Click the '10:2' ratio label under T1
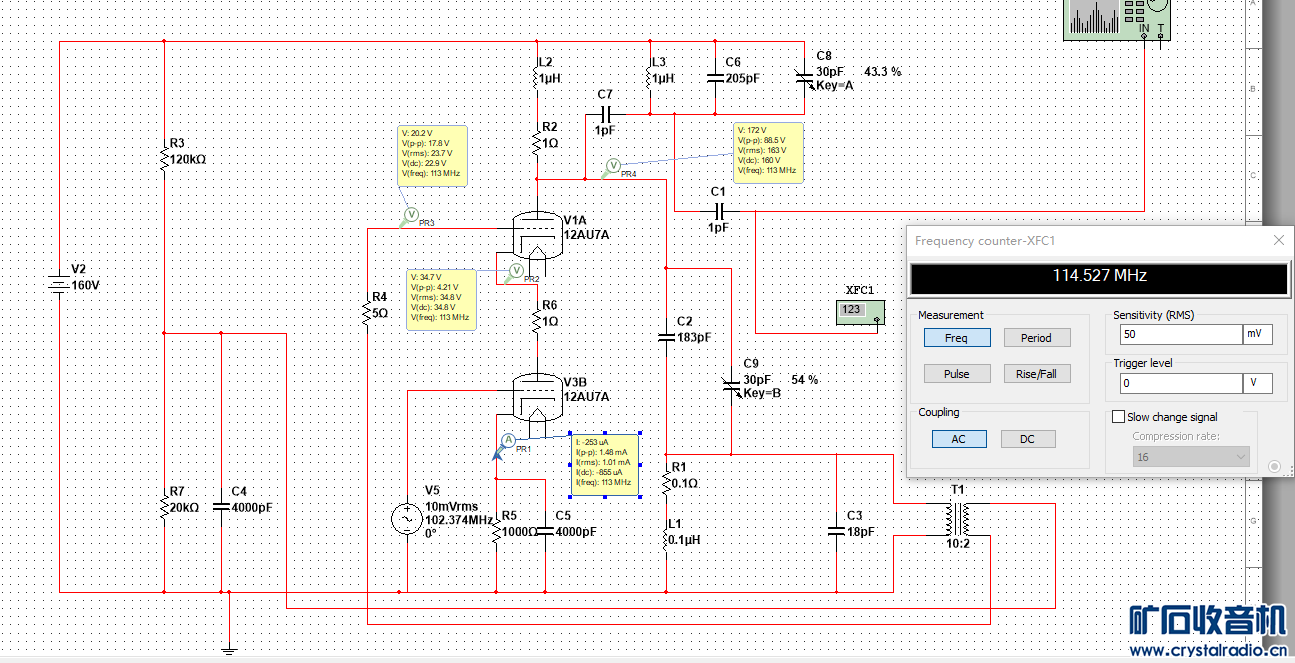 pos(957,544)
